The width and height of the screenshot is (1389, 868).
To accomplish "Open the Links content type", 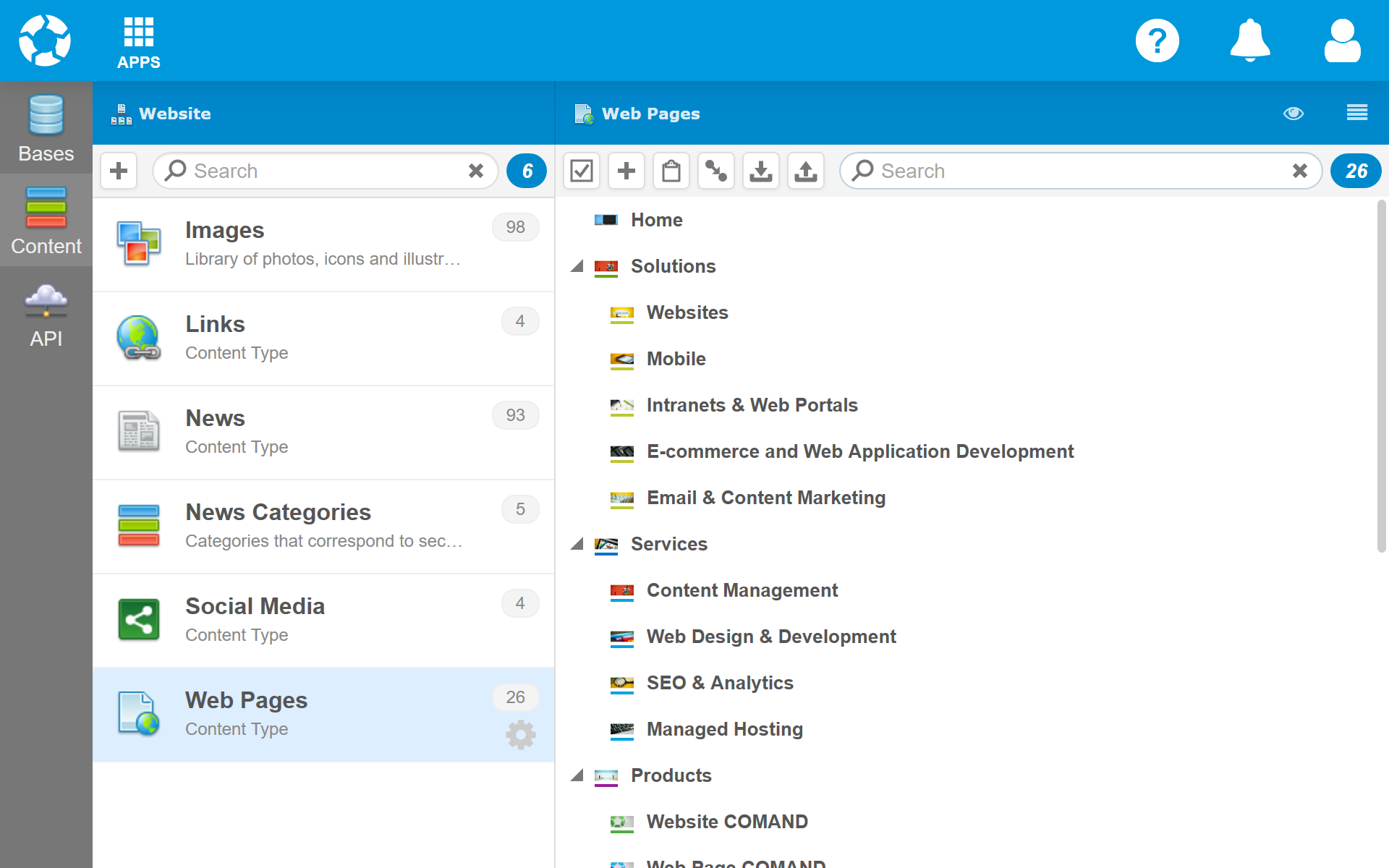I will 323,339.
